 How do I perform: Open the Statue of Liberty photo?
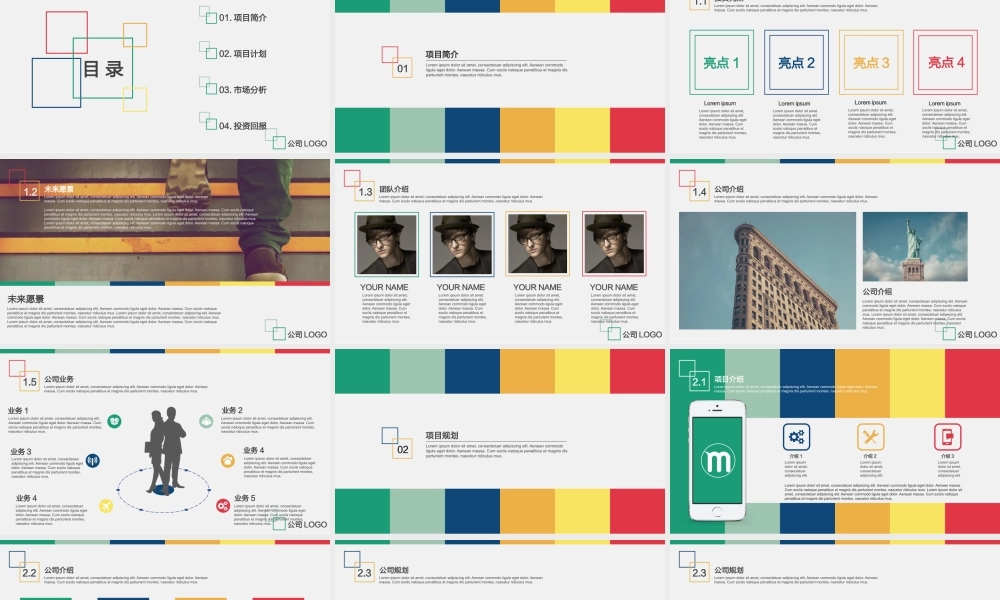[915, 247]
